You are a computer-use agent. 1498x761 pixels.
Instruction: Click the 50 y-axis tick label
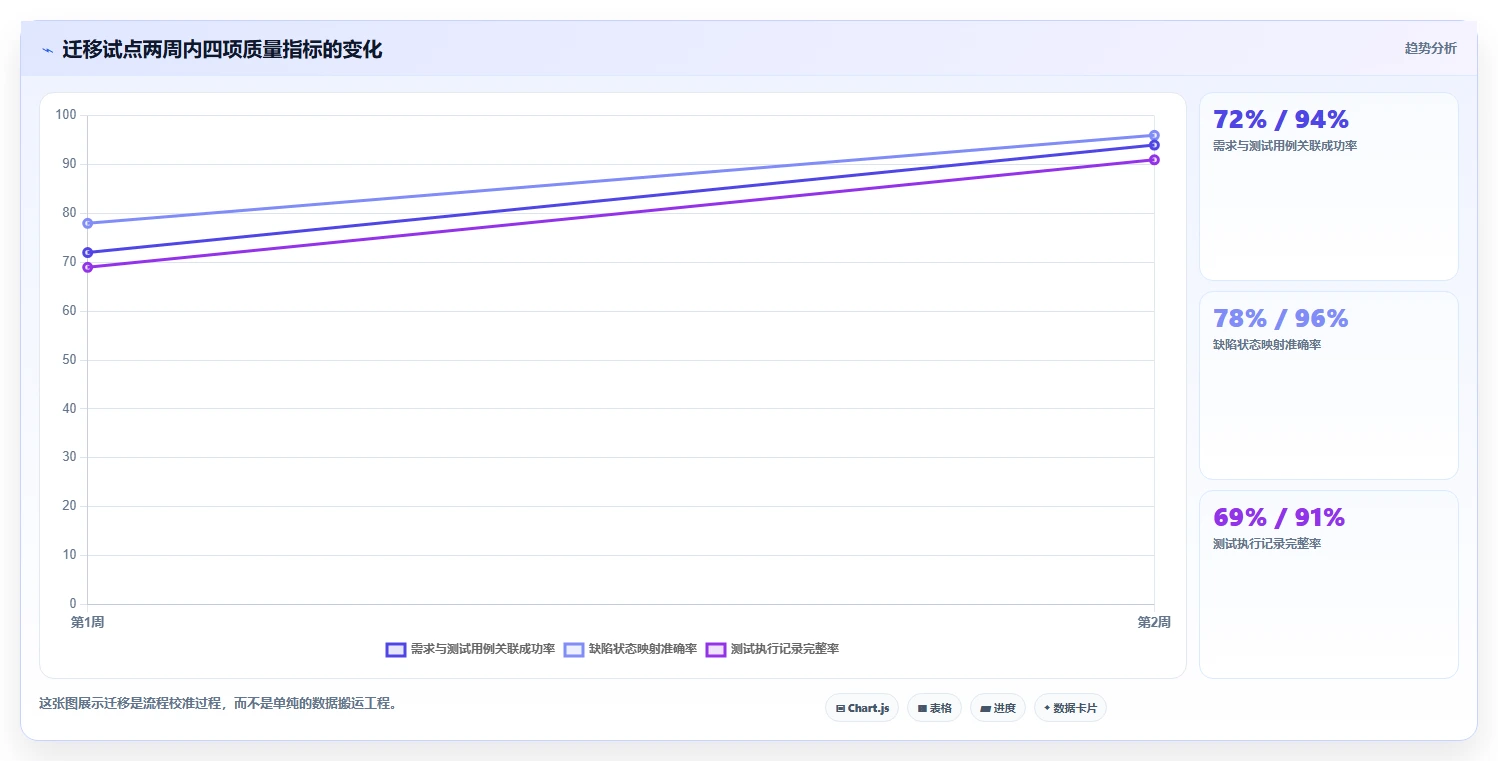[x=69, y=360]
